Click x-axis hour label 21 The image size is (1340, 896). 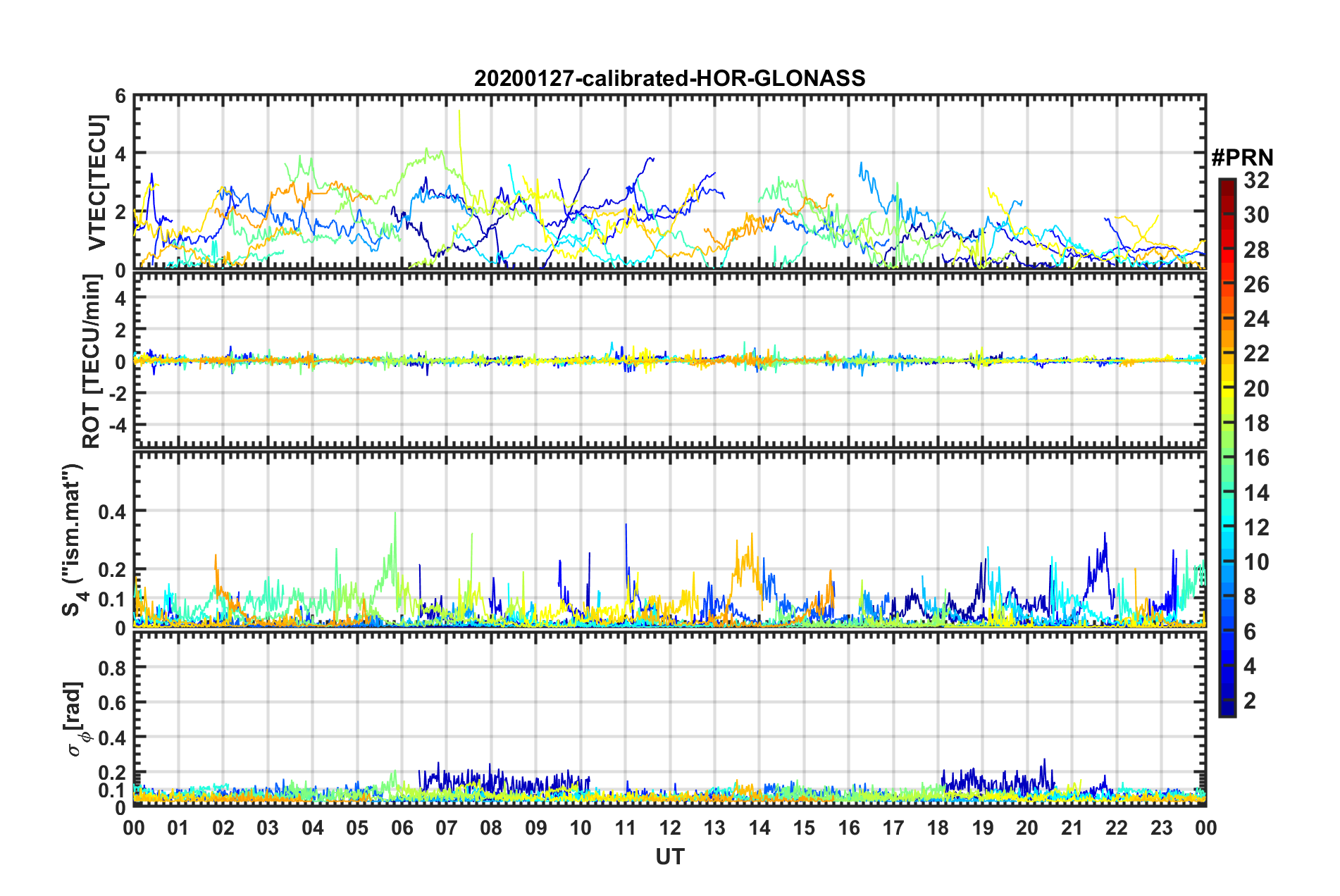click(x=1072, y=828)
